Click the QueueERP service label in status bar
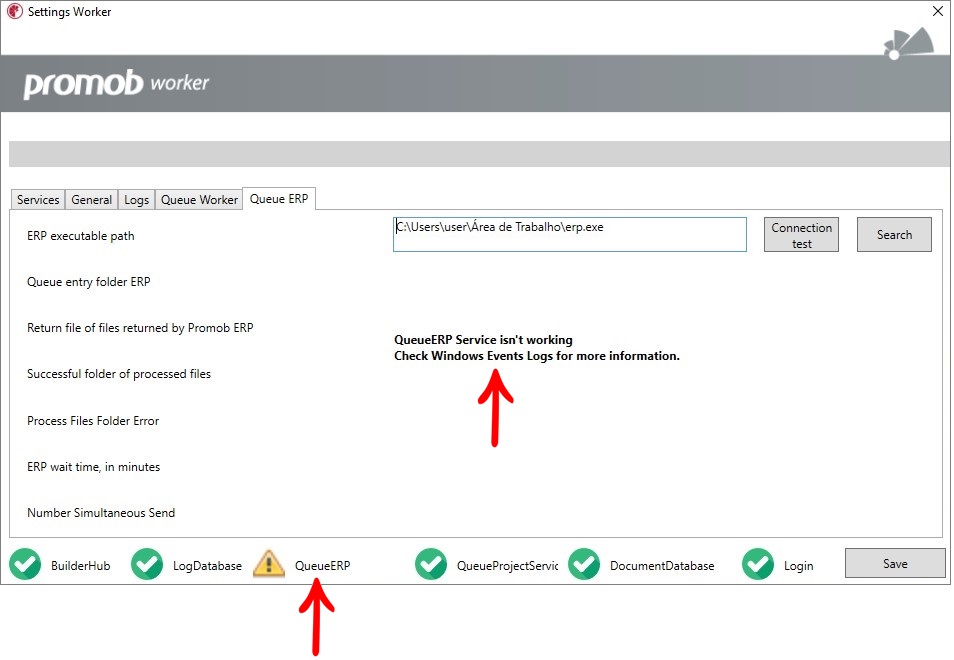The width and height of the screenshot is (954, 660). coord(322,566)
